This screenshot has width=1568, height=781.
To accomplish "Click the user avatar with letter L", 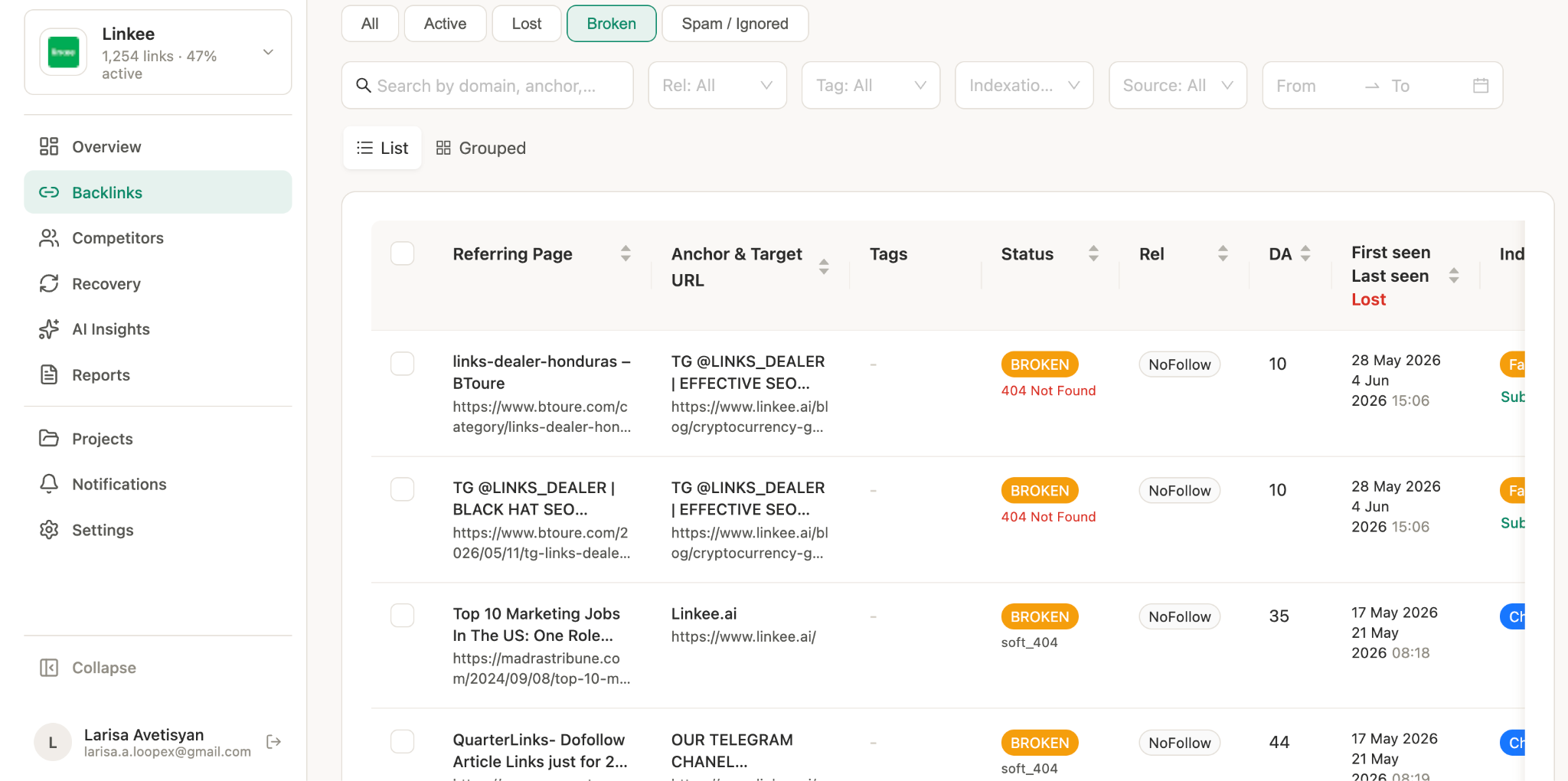I will pos(53,742).
